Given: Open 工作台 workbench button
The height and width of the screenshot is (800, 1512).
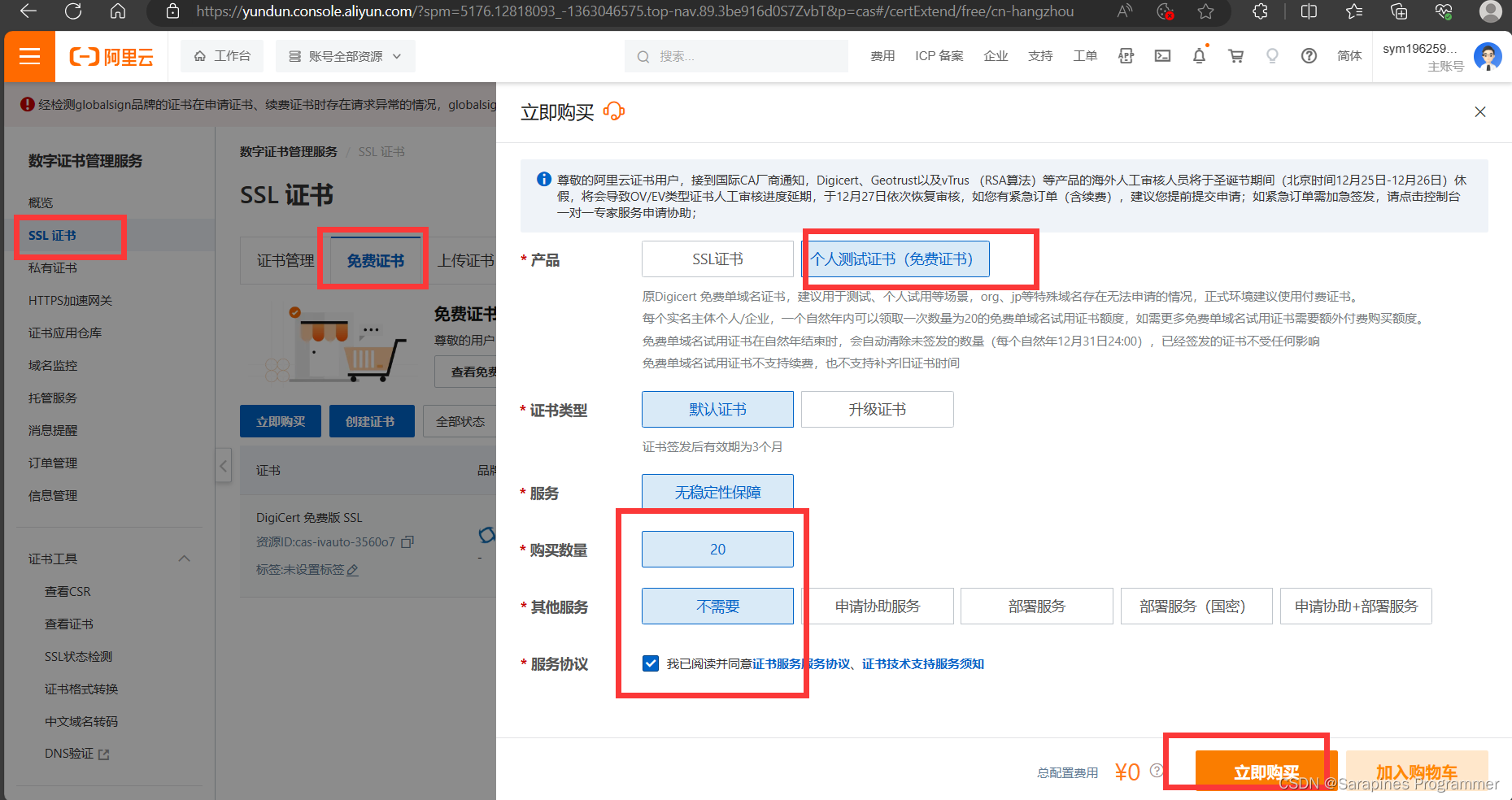Looking at the screenshot, I should point(222,56).
